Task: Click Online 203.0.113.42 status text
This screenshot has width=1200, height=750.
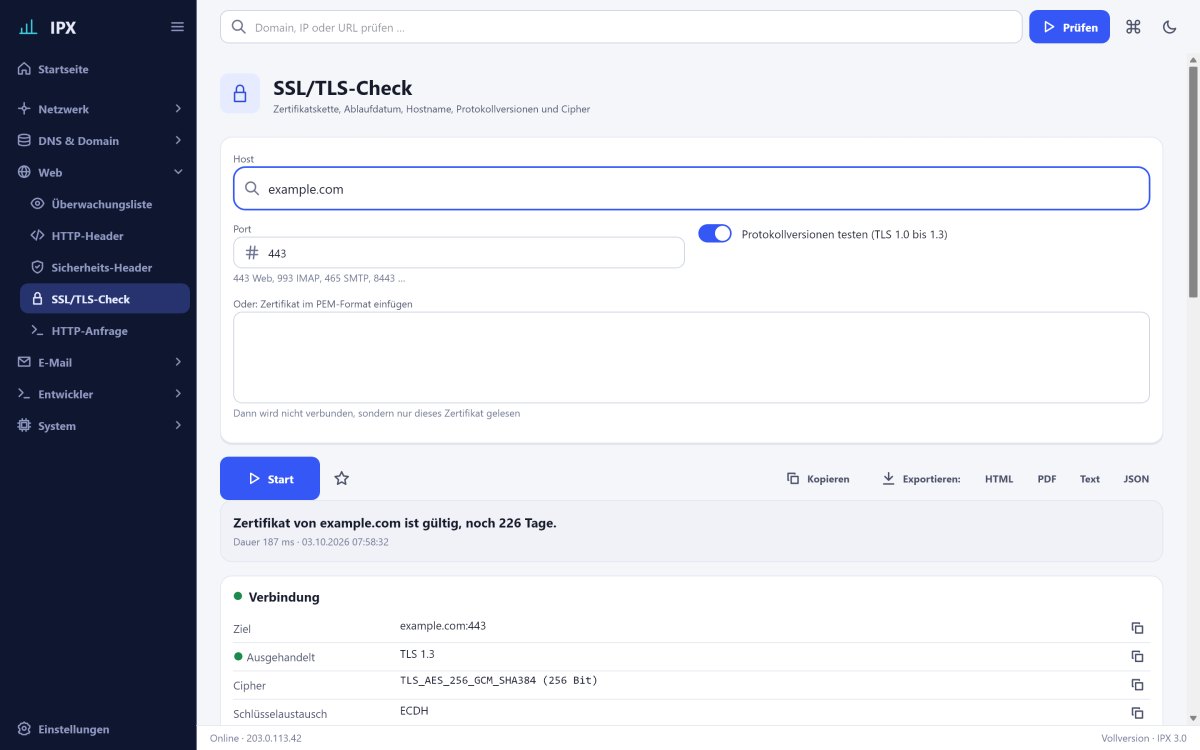Action: (256, 738)
